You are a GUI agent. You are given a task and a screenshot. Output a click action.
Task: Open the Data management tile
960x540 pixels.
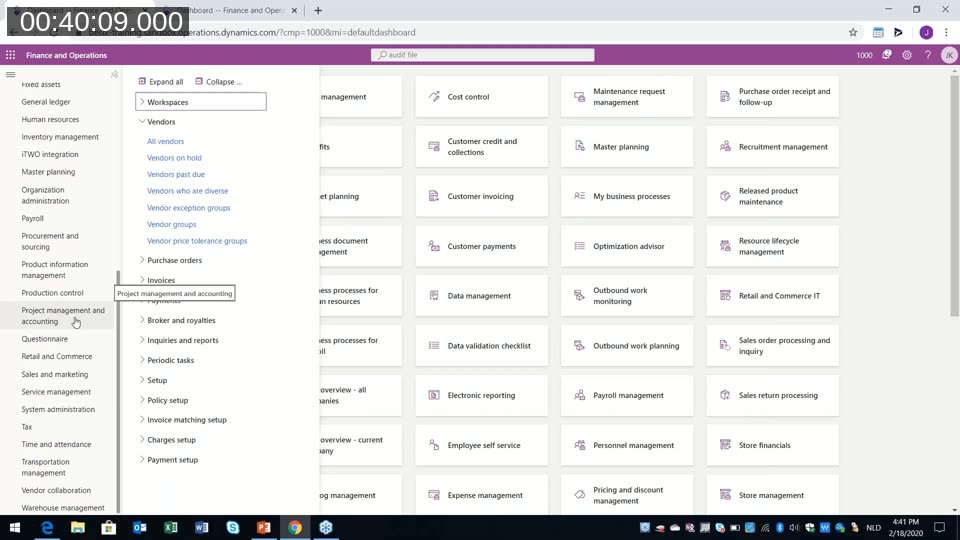coord(482,296)
